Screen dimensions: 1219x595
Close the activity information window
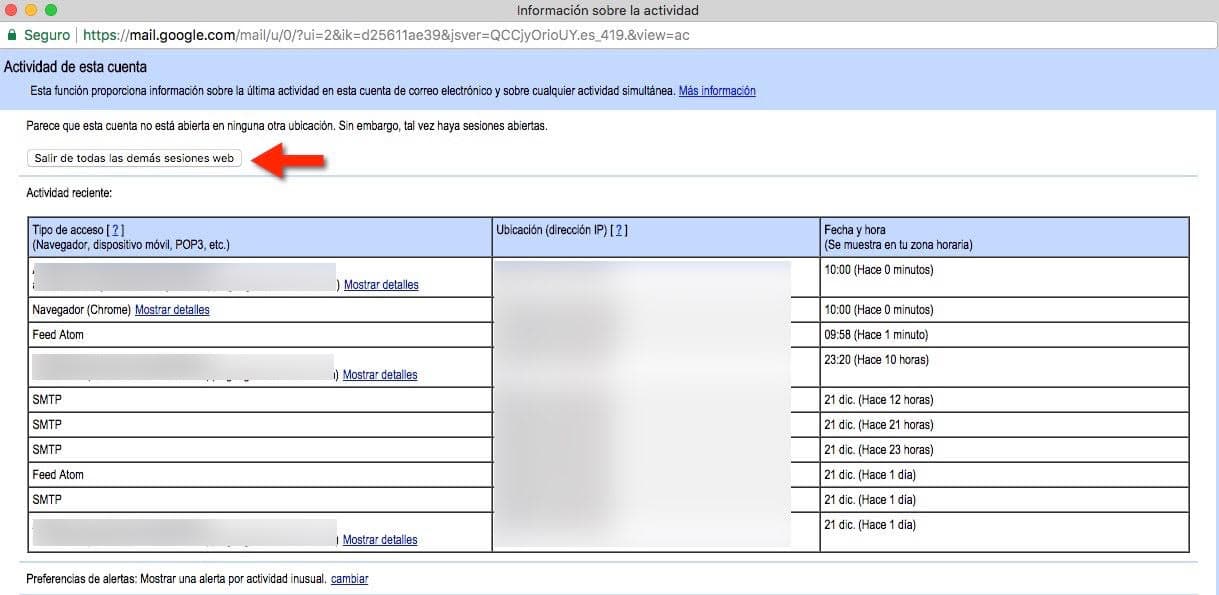click(x=12, y=10)
